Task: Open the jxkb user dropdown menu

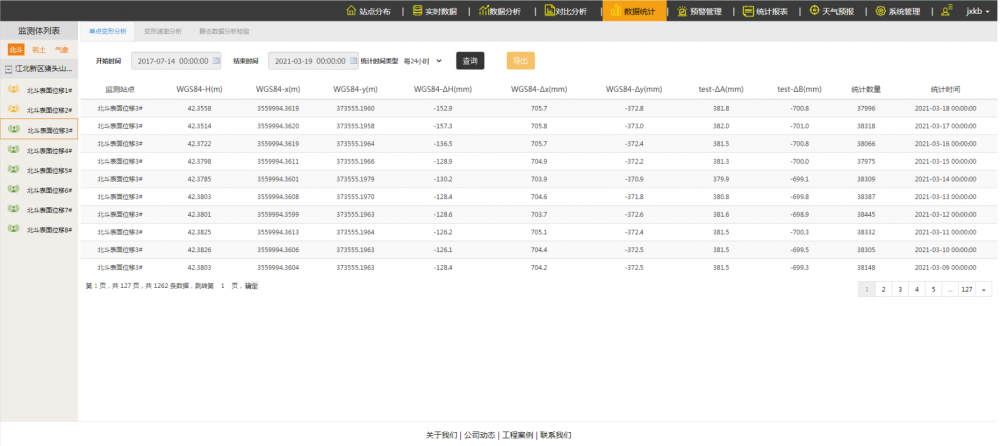Action: pyautogui.click(x=976, y=11)
